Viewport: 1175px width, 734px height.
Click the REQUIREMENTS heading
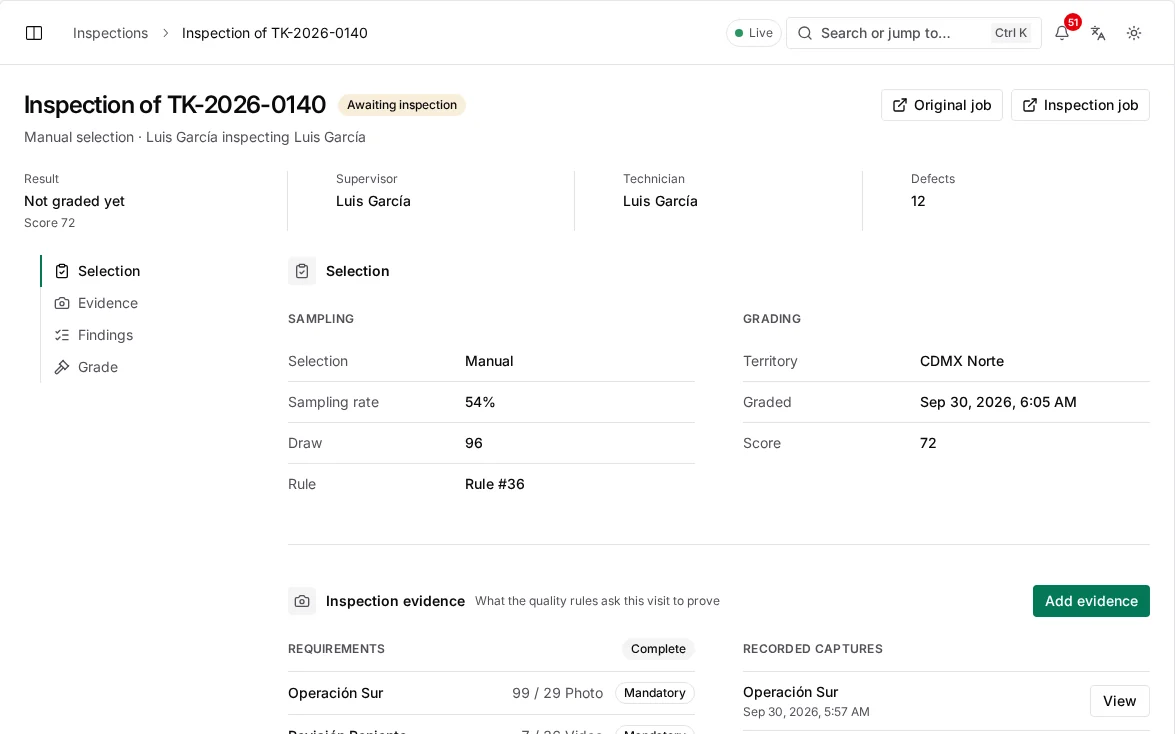point(336,649)
